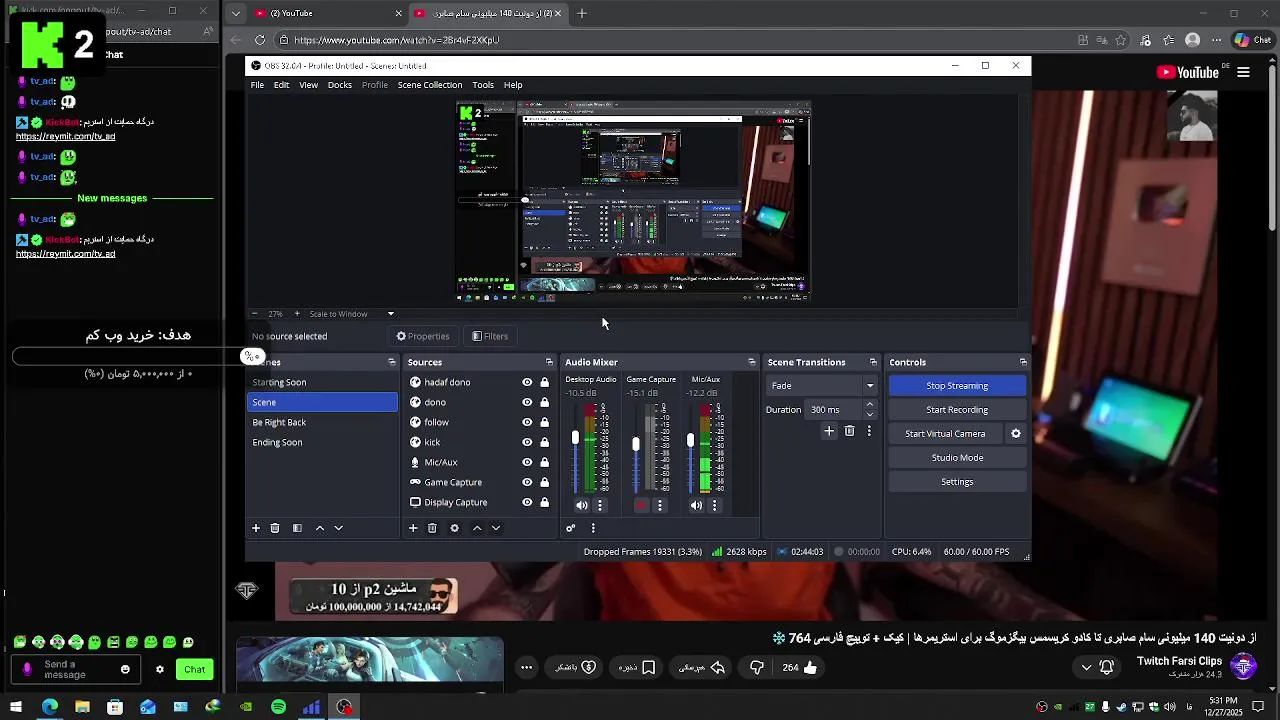Viewport: 1280px width, 720px height.
Task: Toggle visibility of the Mic/Aux source
Action: tap(527, 462)
